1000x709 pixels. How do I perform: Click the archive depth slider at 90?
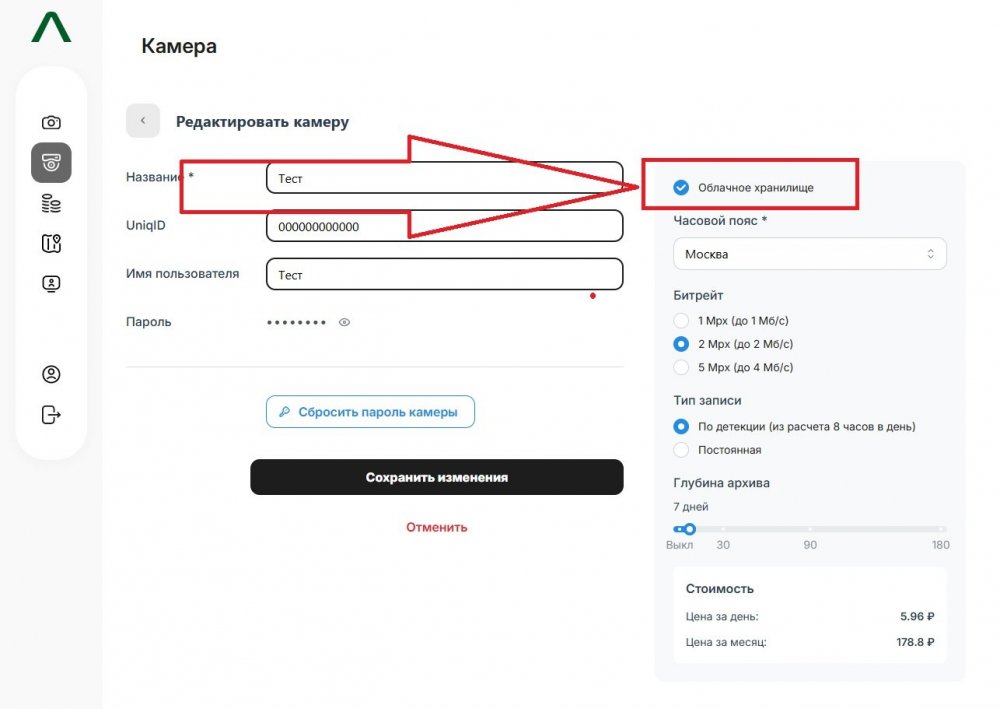point(810,529)
